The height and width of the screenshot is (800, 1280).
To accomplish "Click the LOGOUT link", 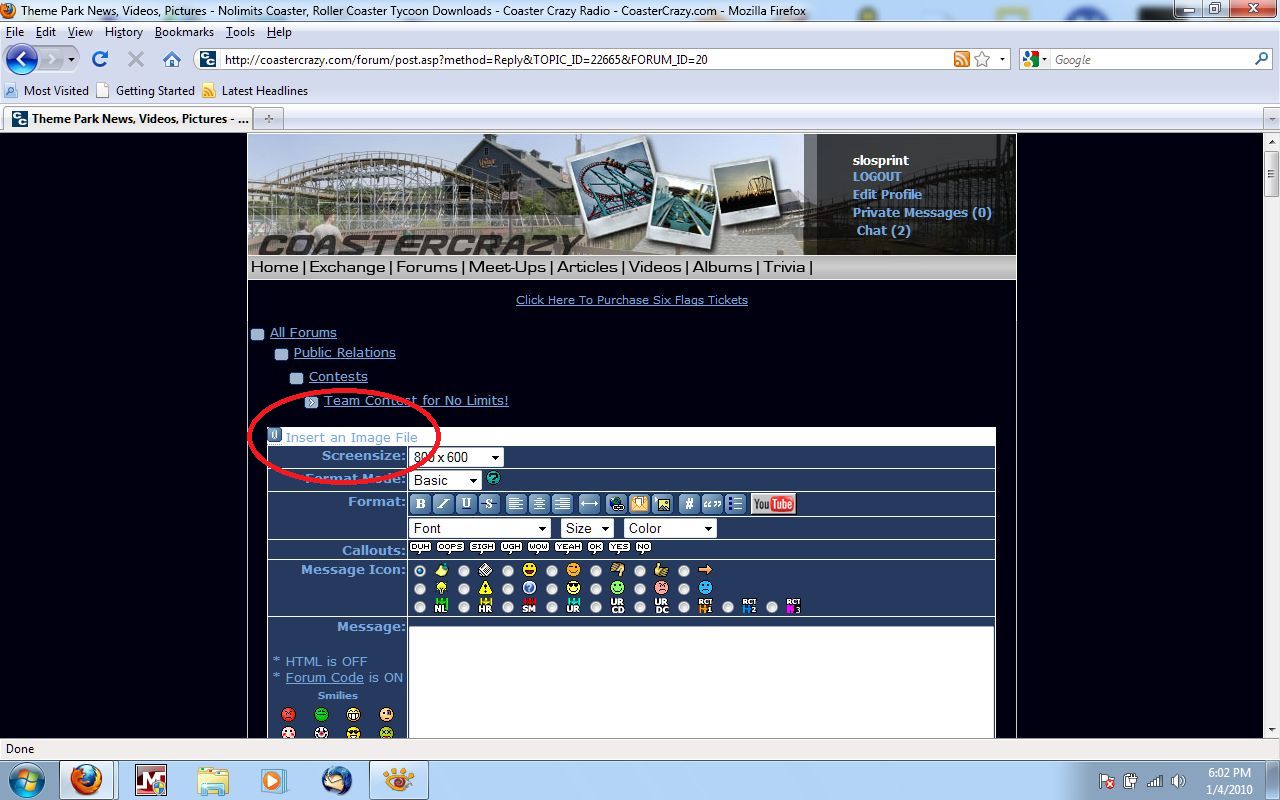I will [877, 177].
